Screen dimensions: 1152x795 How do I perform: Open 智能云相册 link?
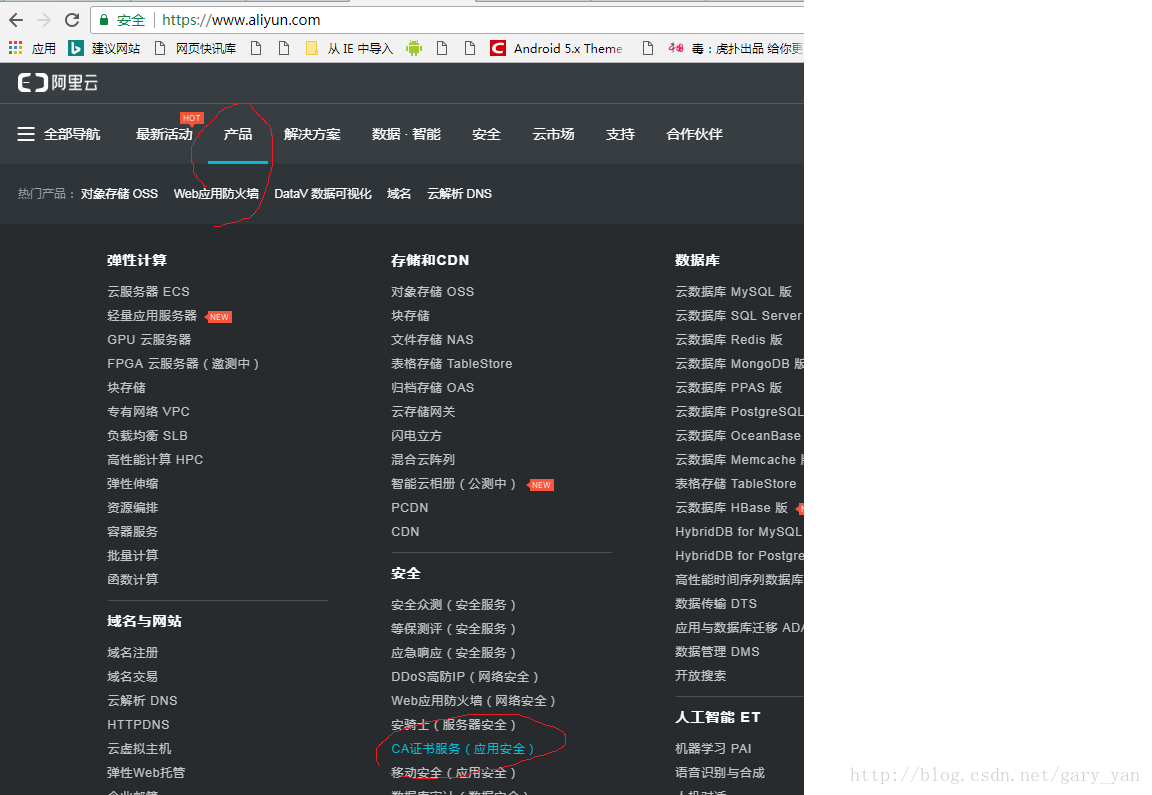(x=453, y=484)
